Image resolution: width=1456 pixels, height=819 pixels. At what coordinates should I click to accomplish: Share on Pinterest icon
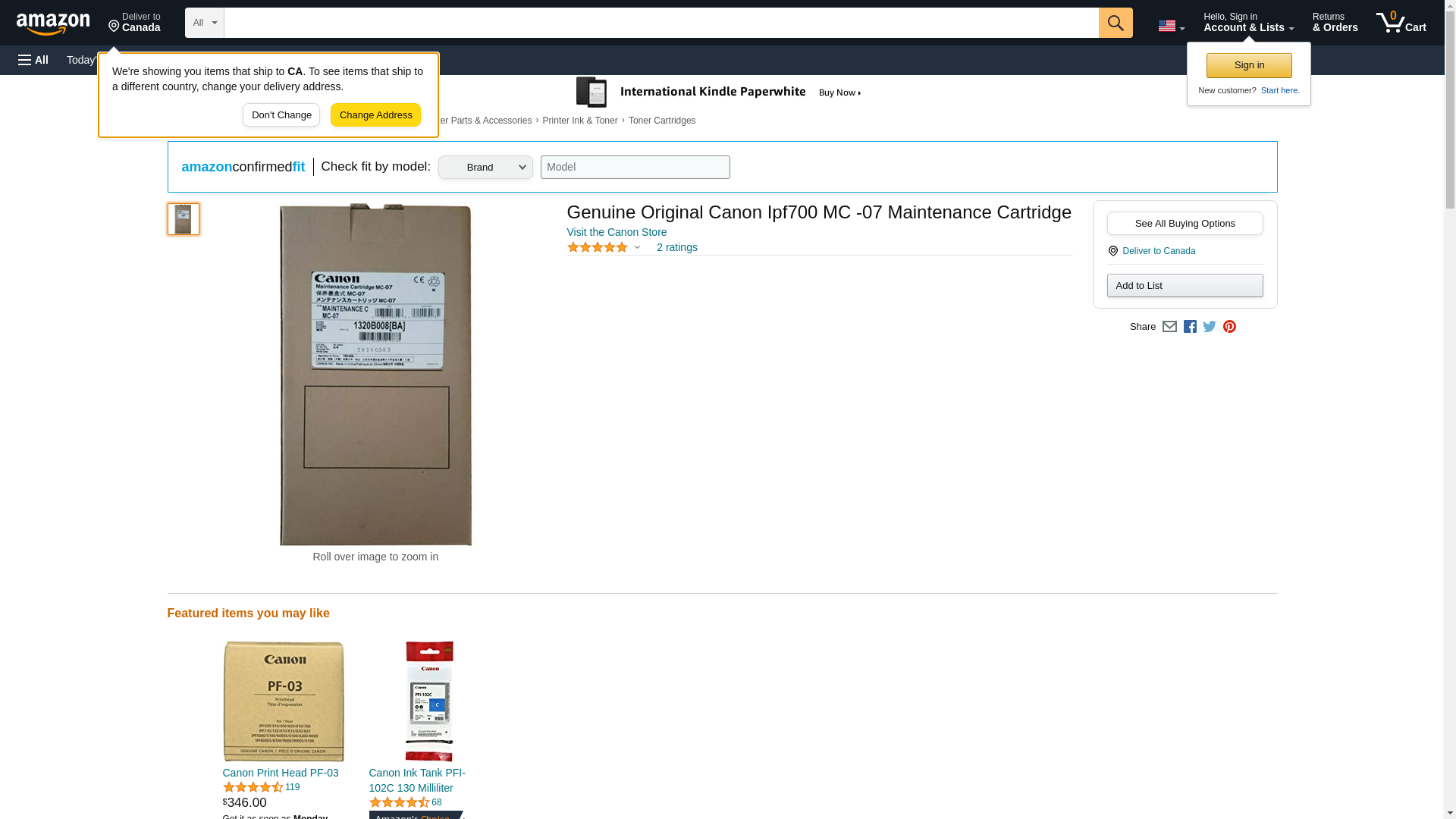[x=1229, y=327]
